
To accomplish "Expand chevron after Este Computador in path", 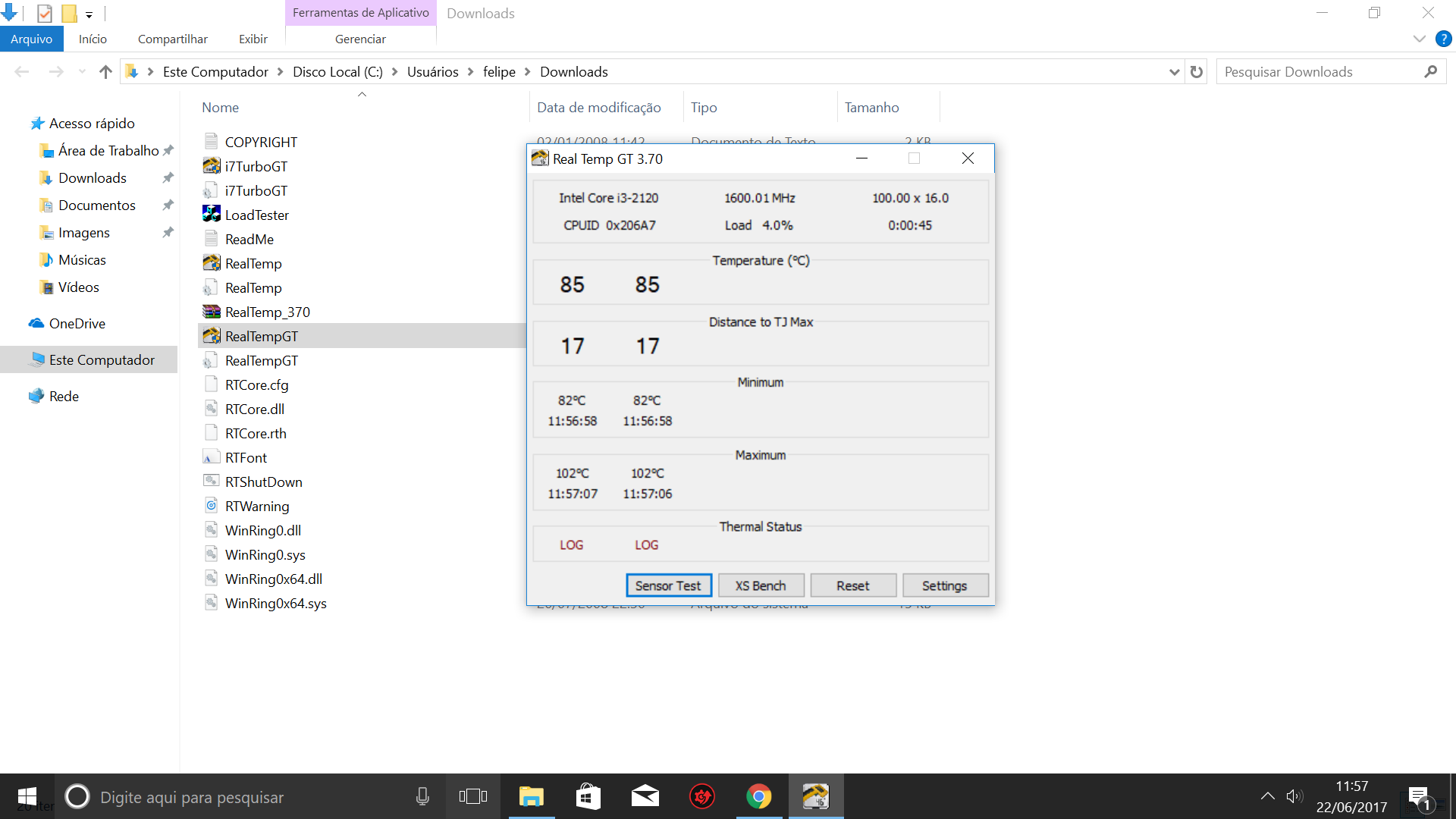I will 281,72.
